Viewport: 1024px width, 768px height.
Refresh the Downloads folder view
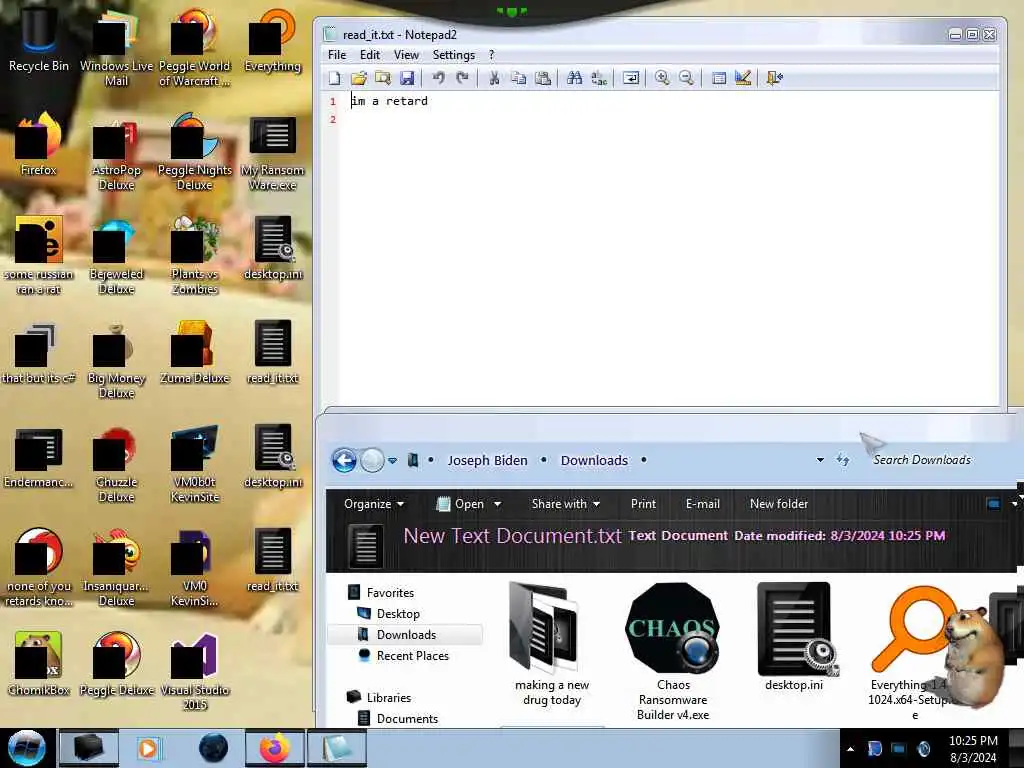pyautogui.click(x=843, y=460)
